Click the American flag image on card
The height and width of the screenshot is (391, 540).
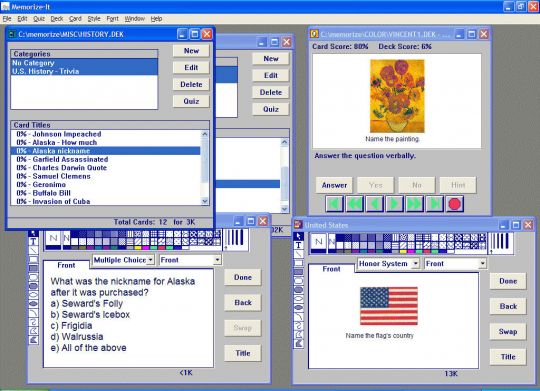pyautogui.click(x=389, y=306)
